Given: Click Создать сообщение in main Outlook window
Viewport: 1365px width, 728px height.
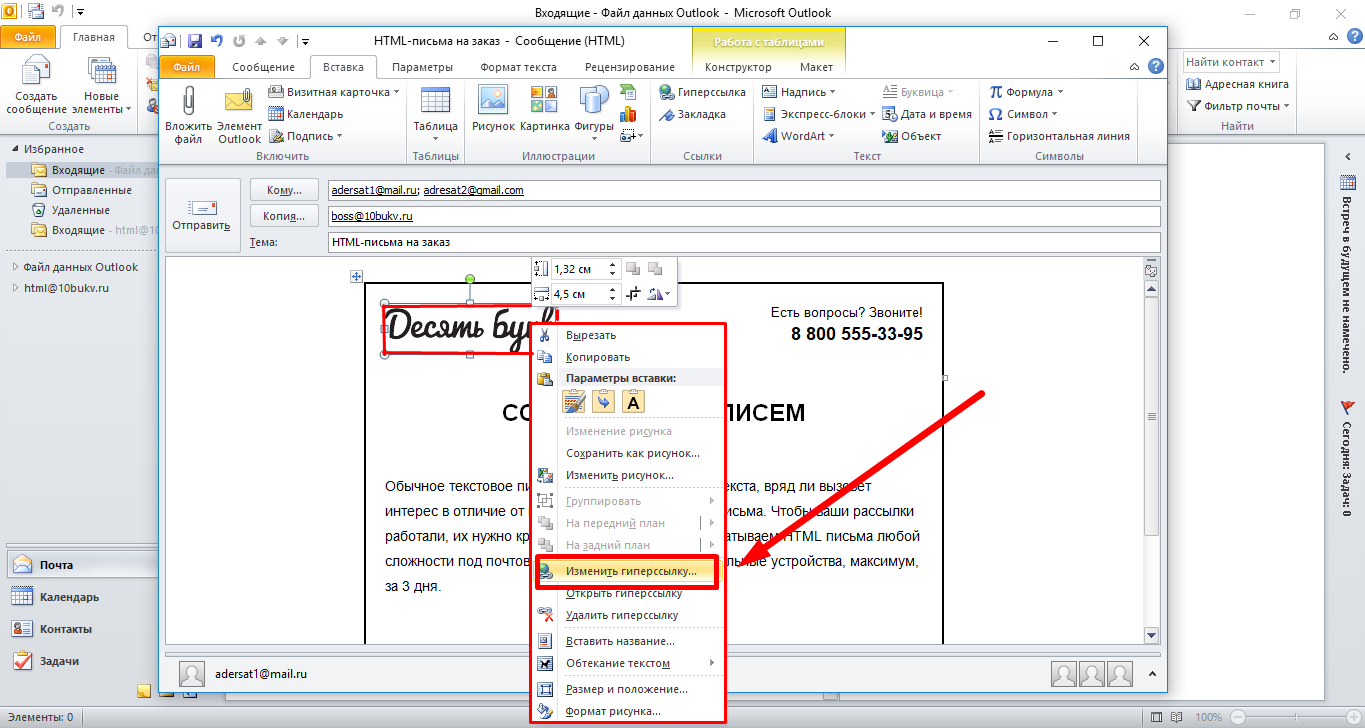Looking at the screenshot, I should [36, 85].
